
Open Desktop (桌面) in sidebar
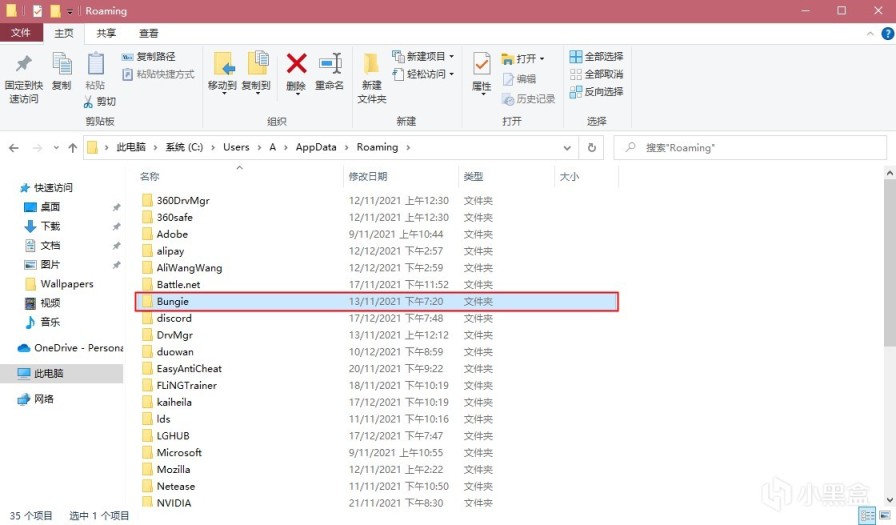(42, 207)
